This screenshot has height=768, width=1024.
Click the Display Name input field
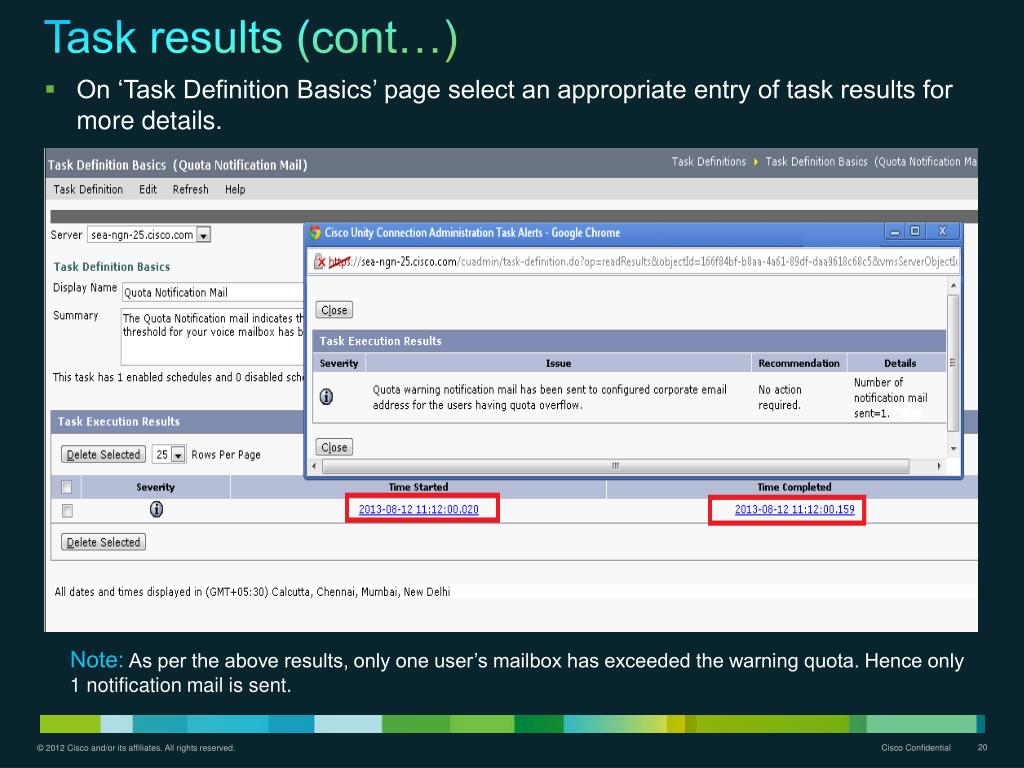pyautogui.click(x=213, y=292)
